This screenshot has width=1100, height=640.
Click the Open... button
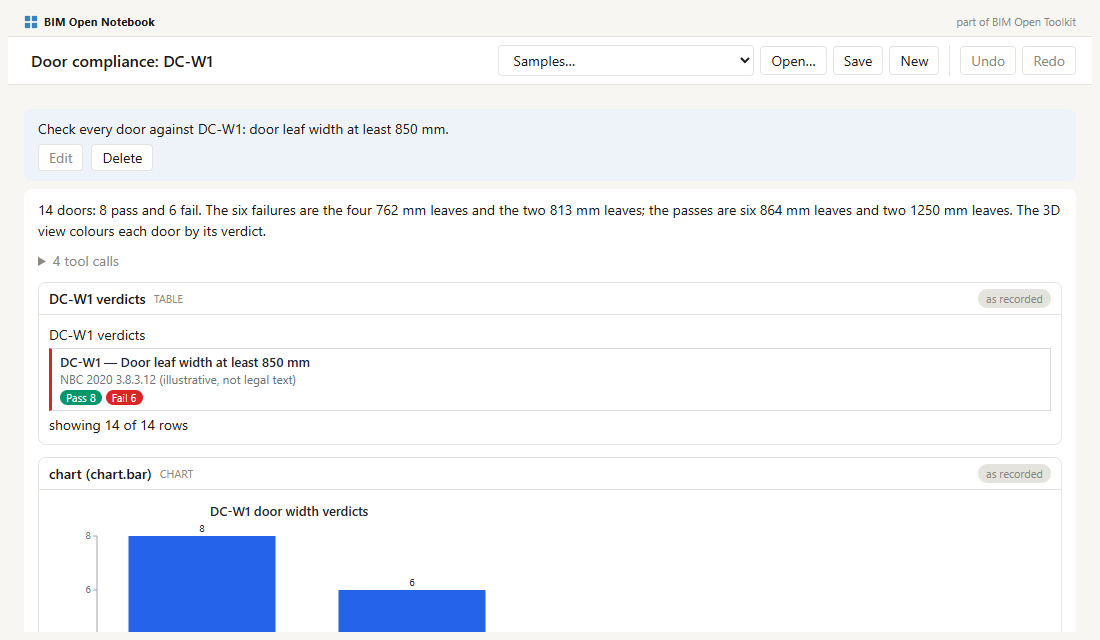(793, 61)
